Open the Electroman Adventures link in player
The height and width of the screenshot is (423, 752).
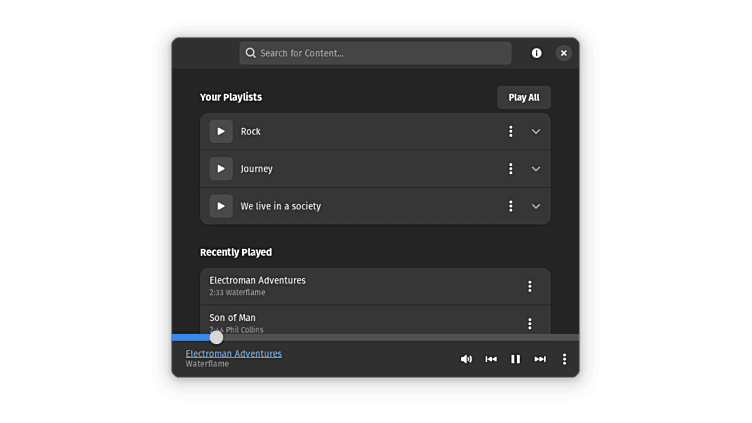point(234,353)
